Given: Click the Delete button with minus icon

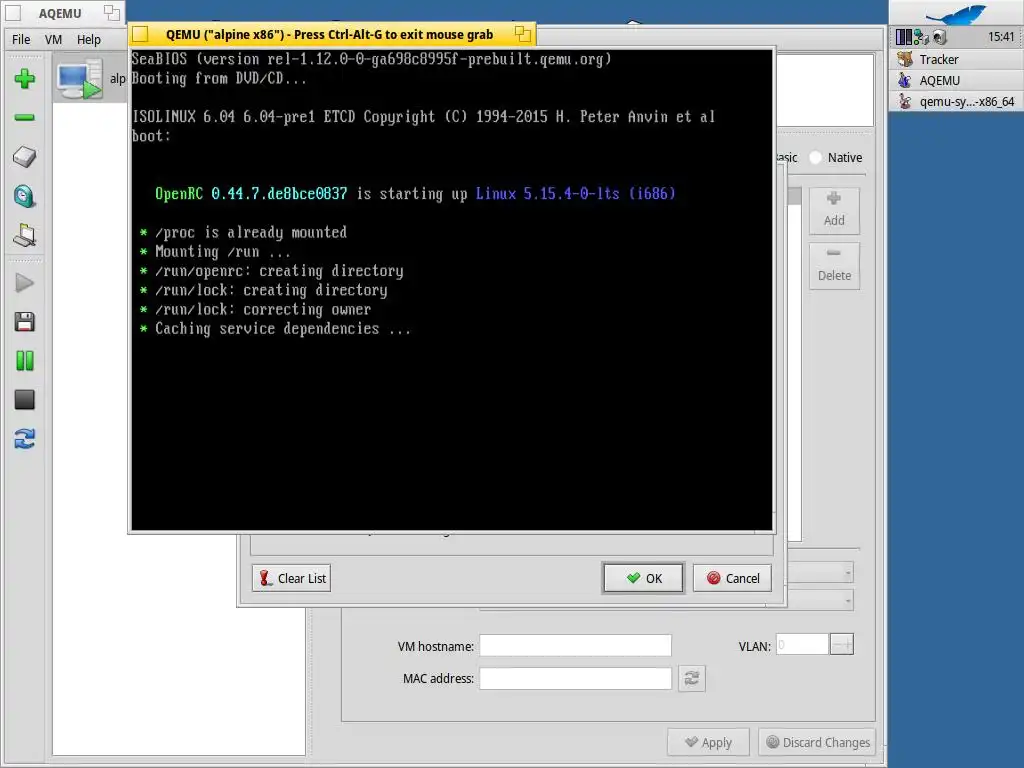Looking at the screenshot, I should tap(834, 266).
